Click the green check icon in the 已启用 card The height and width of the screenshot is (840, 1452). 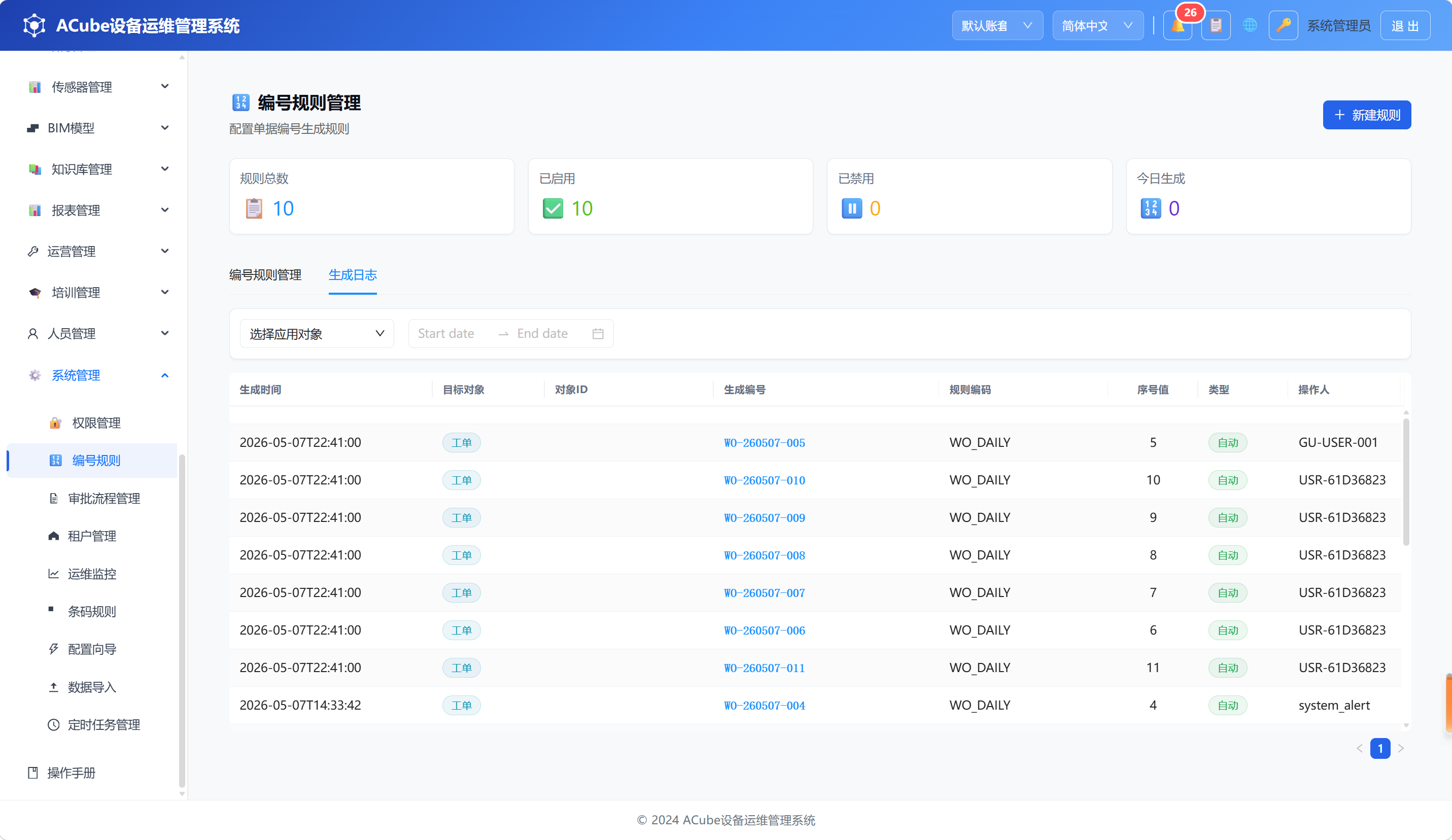click(x=553, y=208)
